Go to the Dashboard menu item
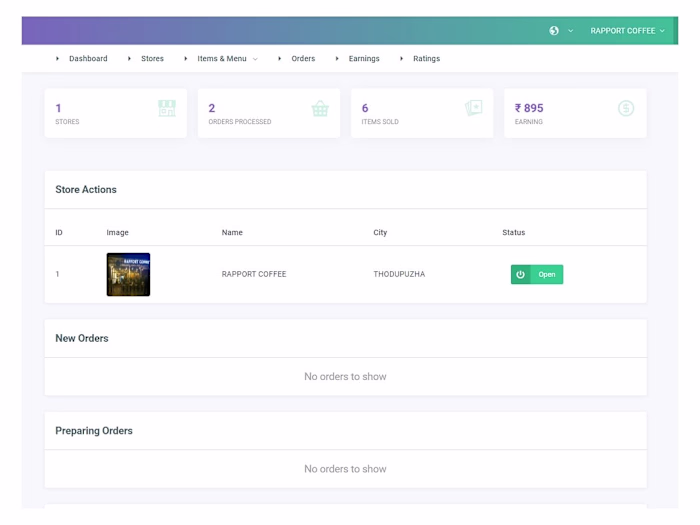 click(88, 58)
